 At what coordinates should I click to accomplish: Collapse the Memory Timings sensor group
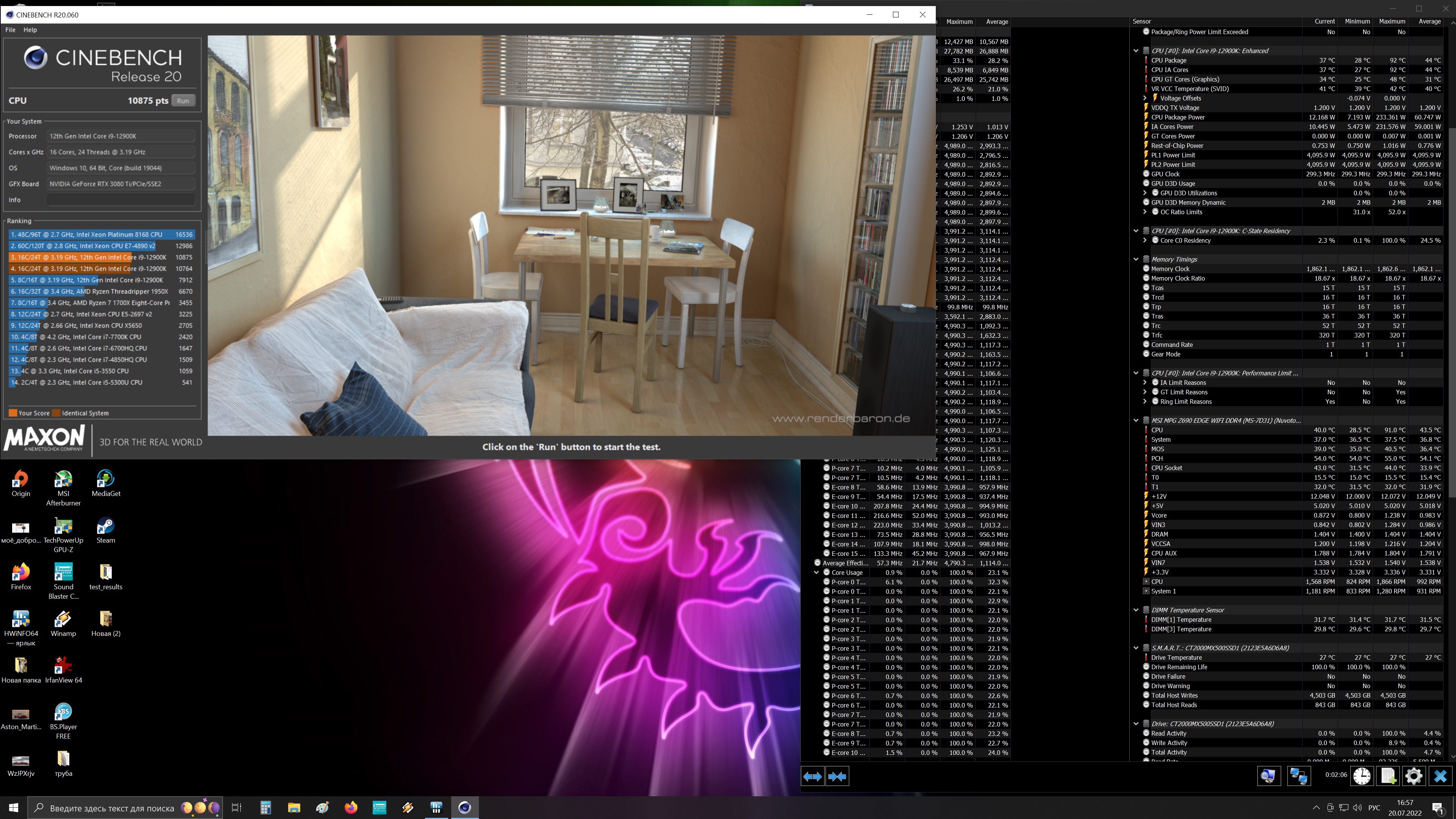pos(1136,259)
